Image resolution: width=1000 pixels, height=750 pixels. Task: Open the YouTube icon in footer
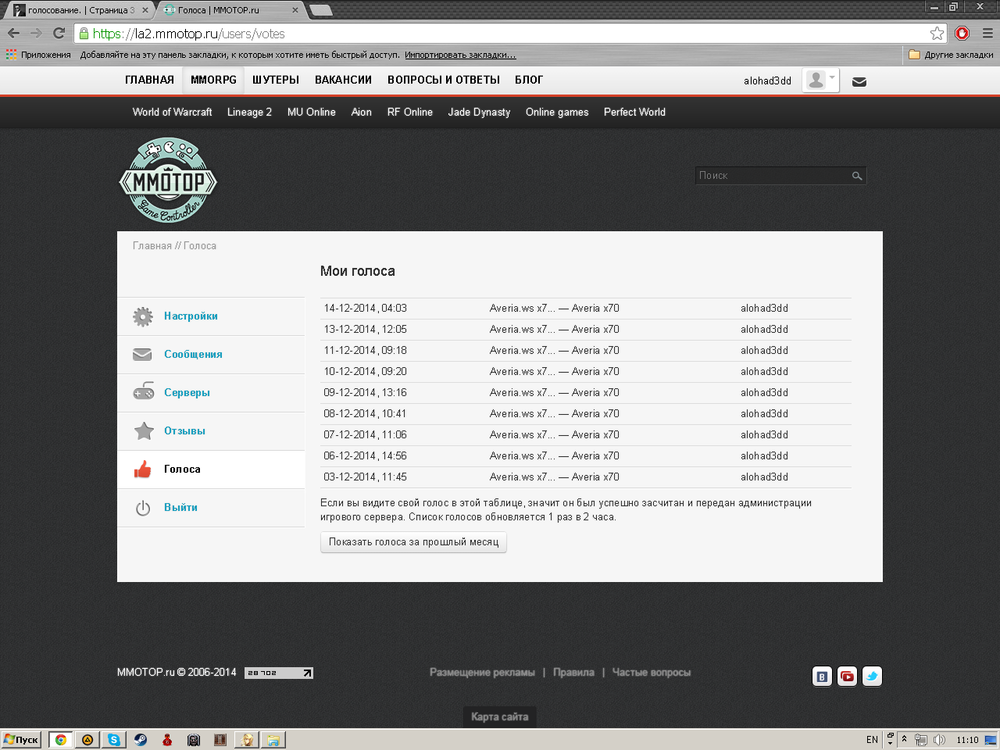pyautogui.click(x=847, y=677)
